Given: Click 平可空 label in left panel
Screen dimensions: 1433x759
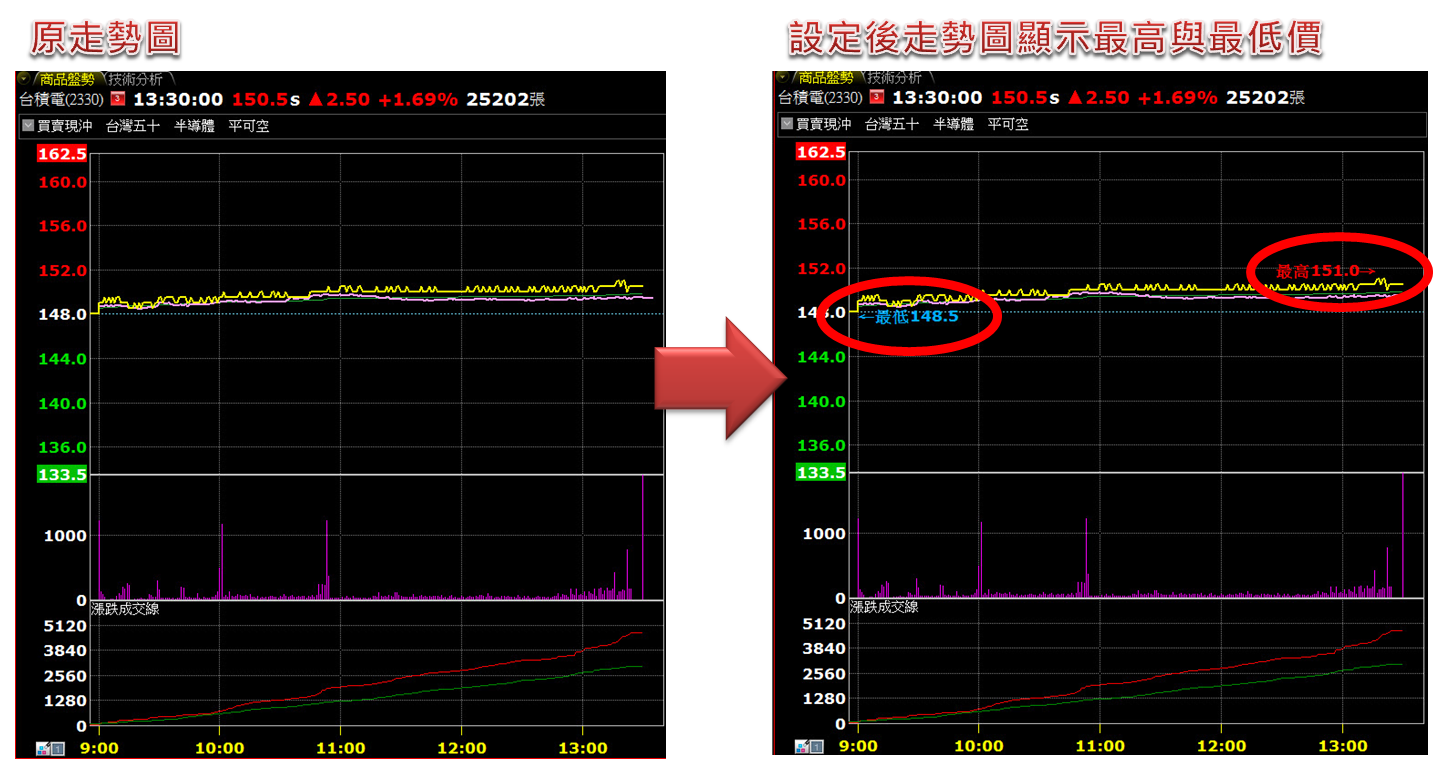Looking at the screenshot, I should (248, 126).
